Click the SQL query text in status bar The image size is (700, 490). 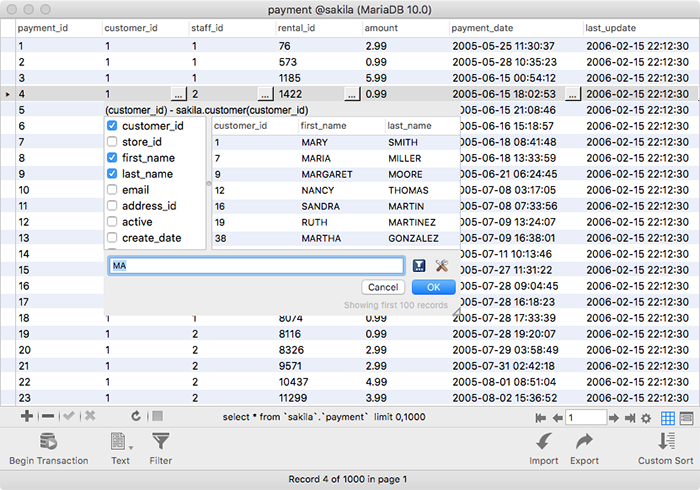pos(324,417)
